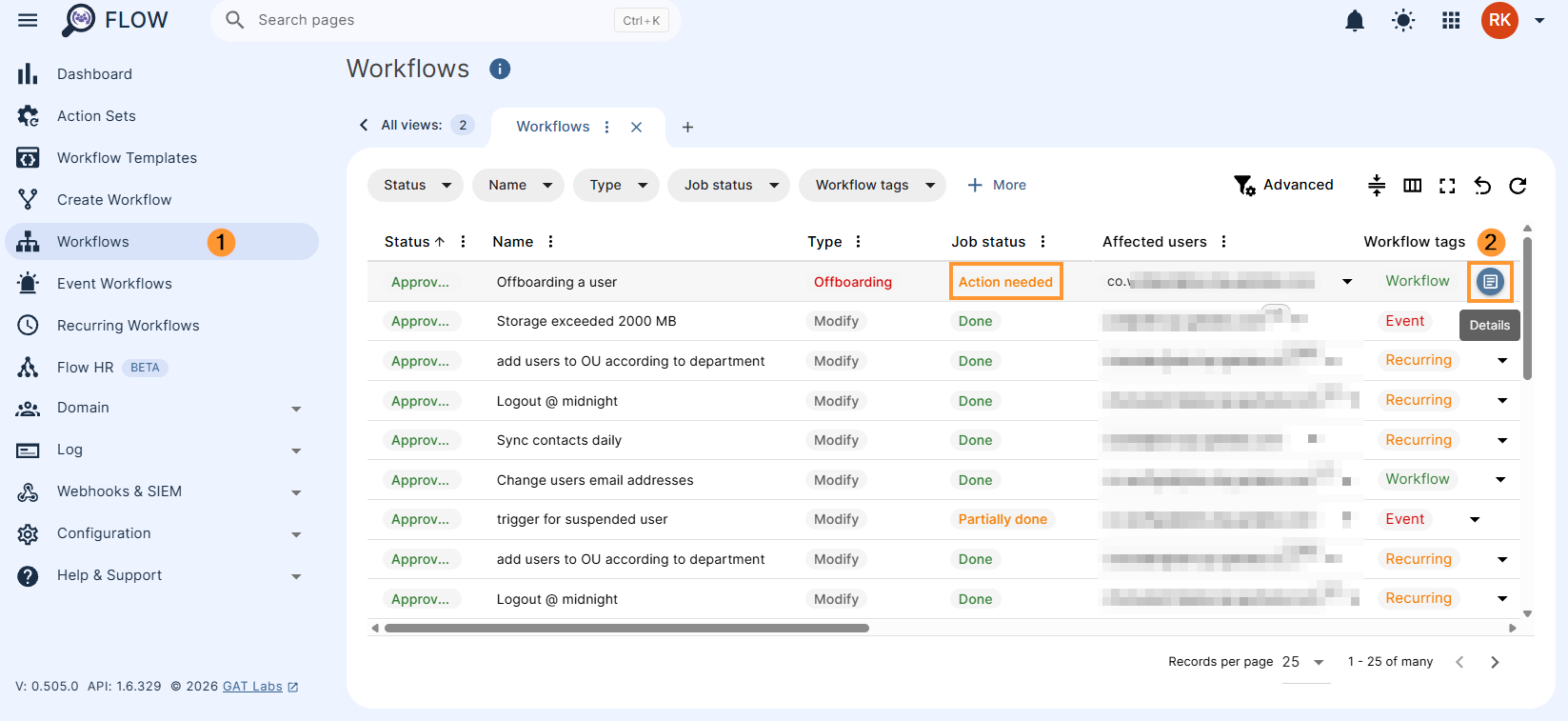Switch to the Workflows view tab
1568x721 pixels.
click(x=553, y=127)
